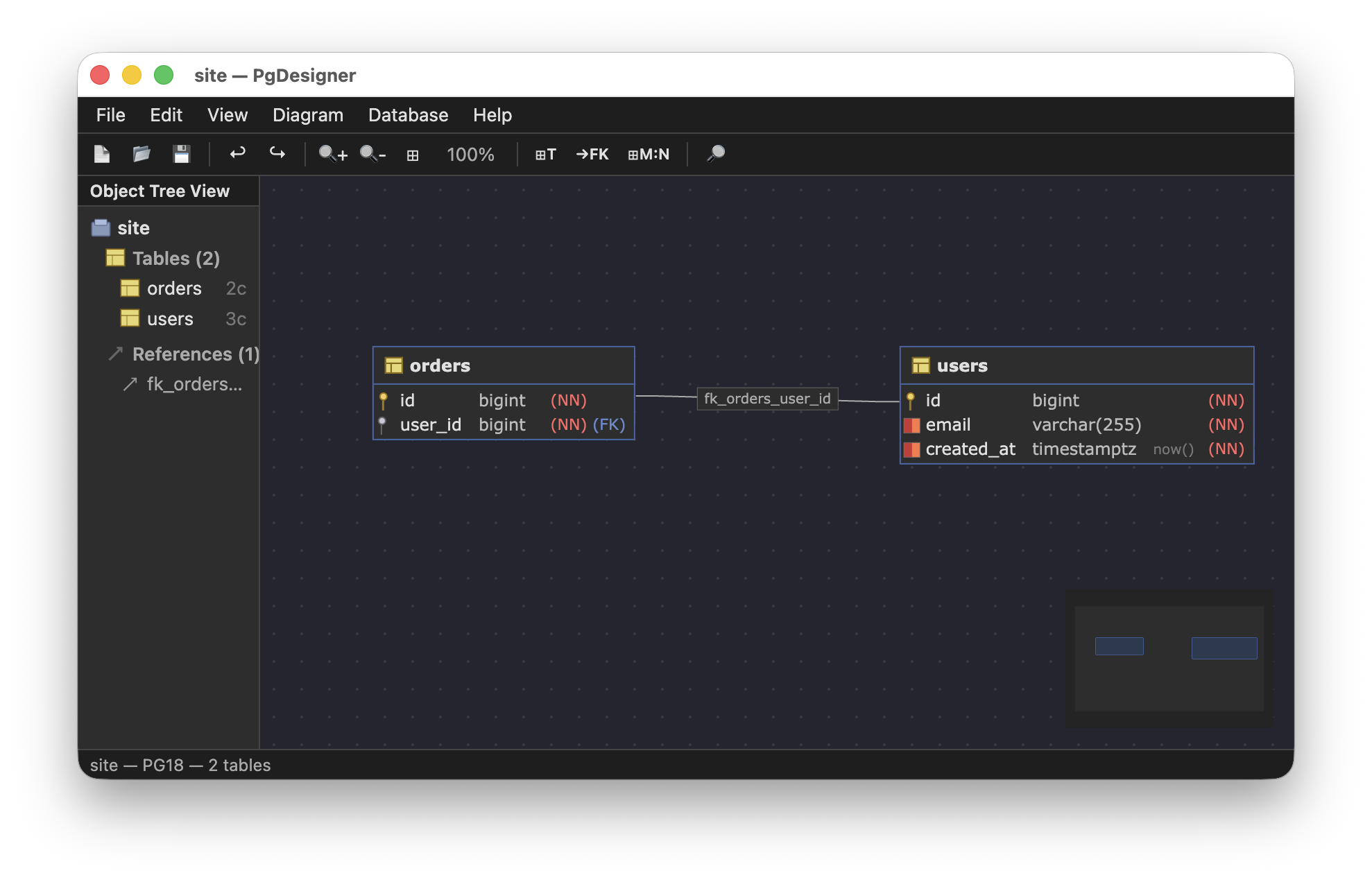This screenshot has width=1372, height=882.
Task: Open the Database menu
Action: pyautogui.click(x=408, y=115)
